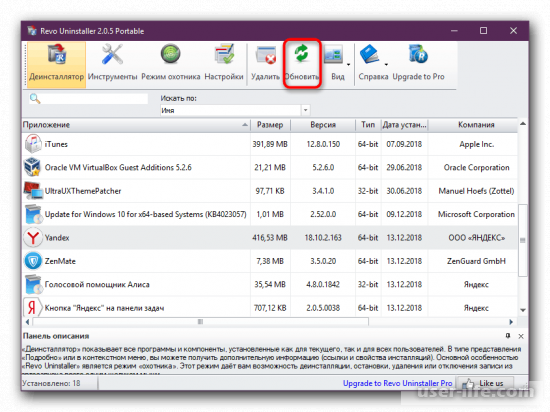This screenshot has width=550, height=412.
Task: Click the 391,89 MB size cell
Action: tap(270, 144)
